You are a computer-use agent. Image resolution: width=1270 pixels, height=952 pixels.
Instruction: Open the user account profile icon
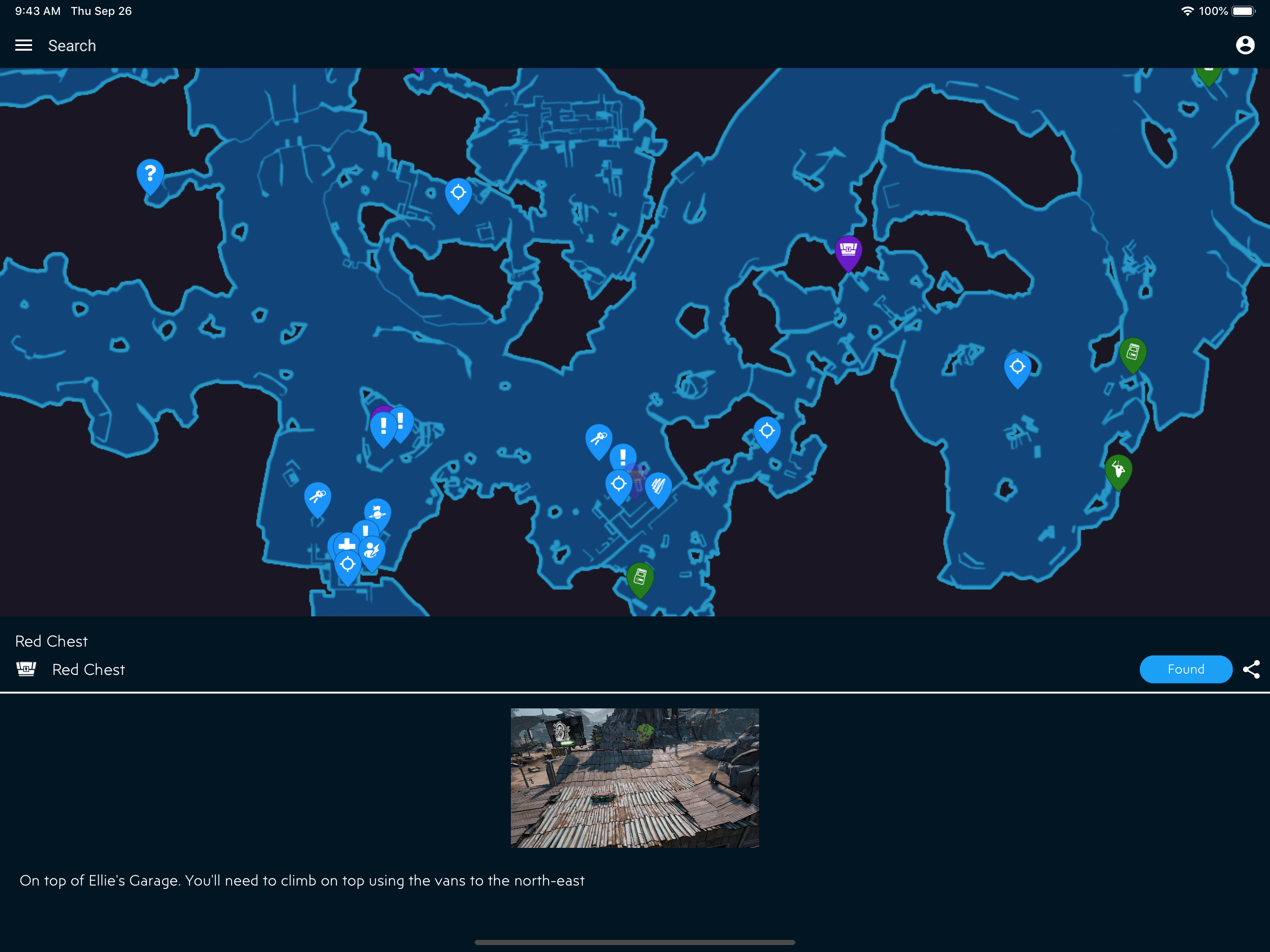(x=1245, y=46)
